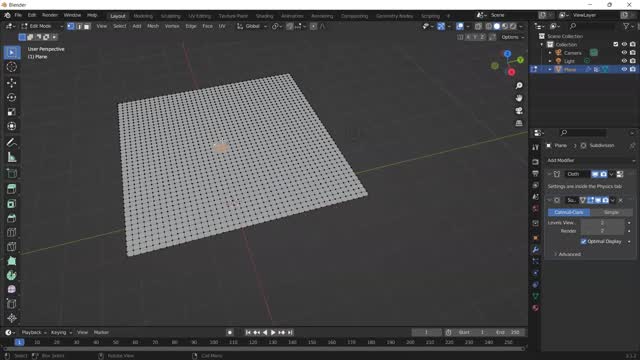Open the Mesh menu in viewport header
640x360 pixels.
[153, 26]
